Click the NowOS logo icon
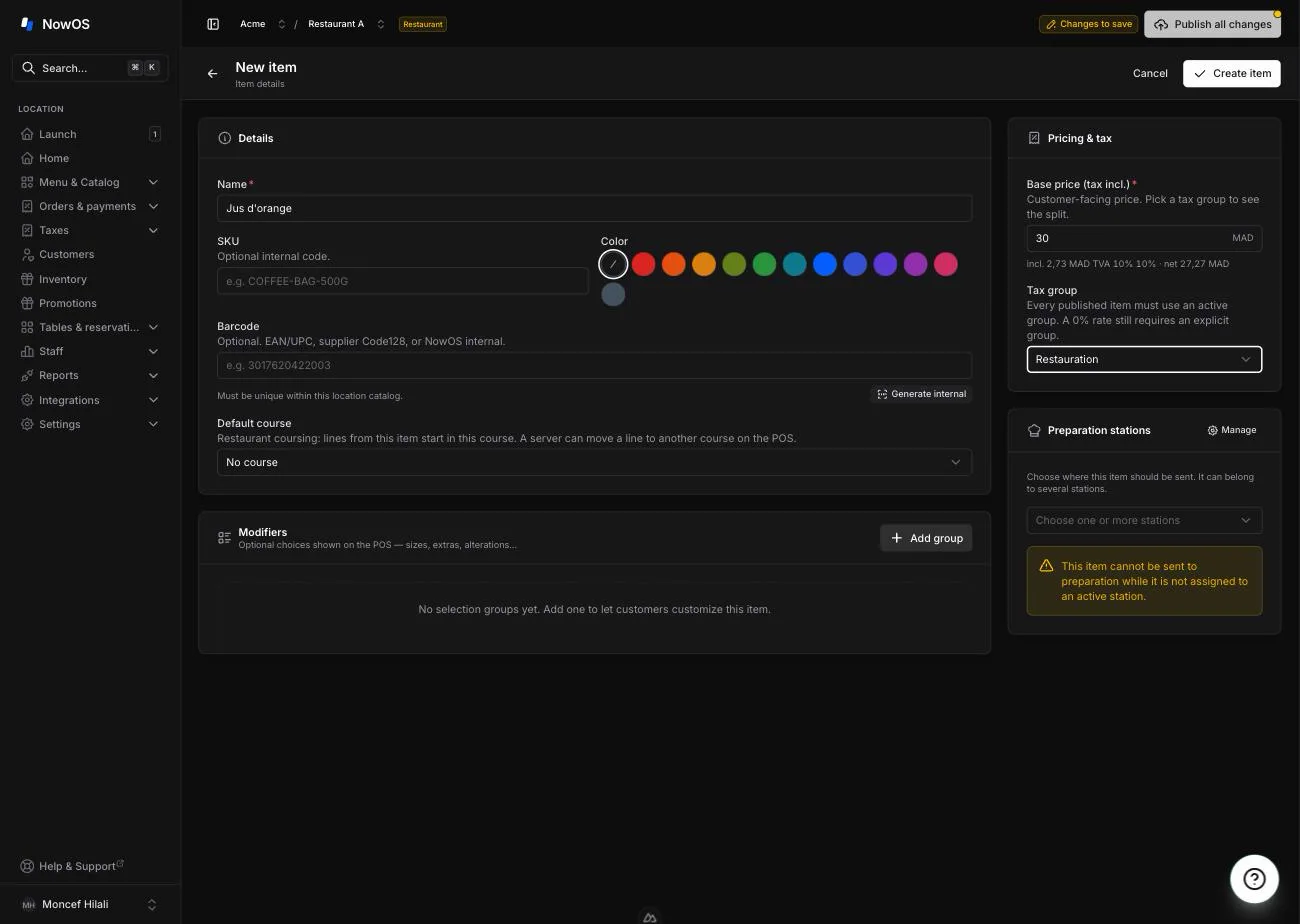The height and width of the screenshot is (924, 1300). tap(27, 24)
